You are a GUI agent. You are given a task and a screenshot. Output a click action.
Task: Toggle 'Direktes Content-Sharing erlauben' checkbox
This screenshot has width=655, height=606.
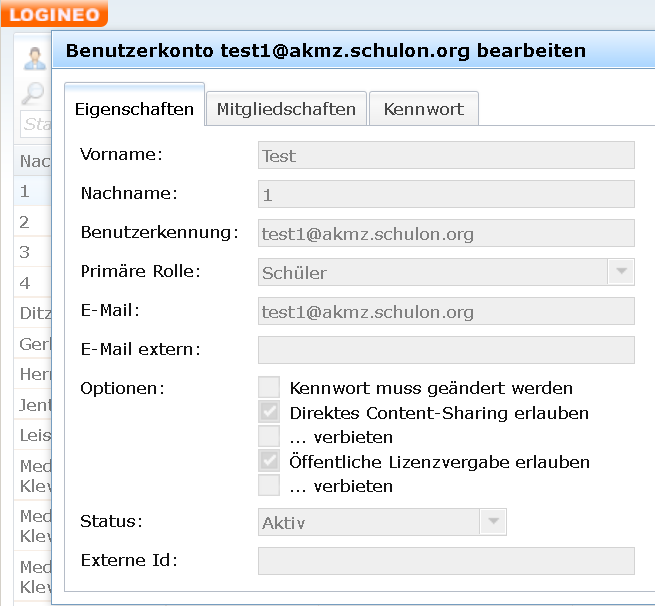pyautogui.click(x=269, y=412)
